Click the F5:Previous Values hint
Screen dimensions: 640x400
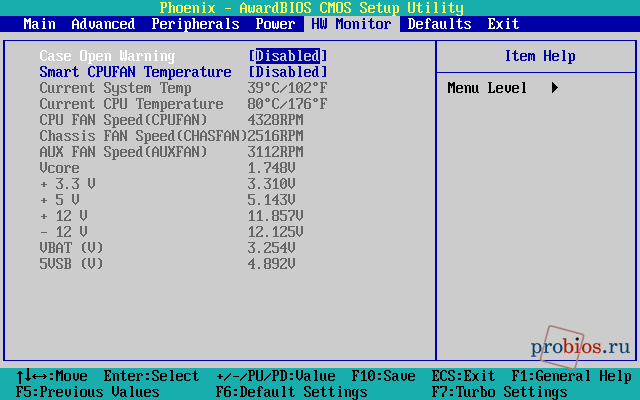click(x=87, y=392)
